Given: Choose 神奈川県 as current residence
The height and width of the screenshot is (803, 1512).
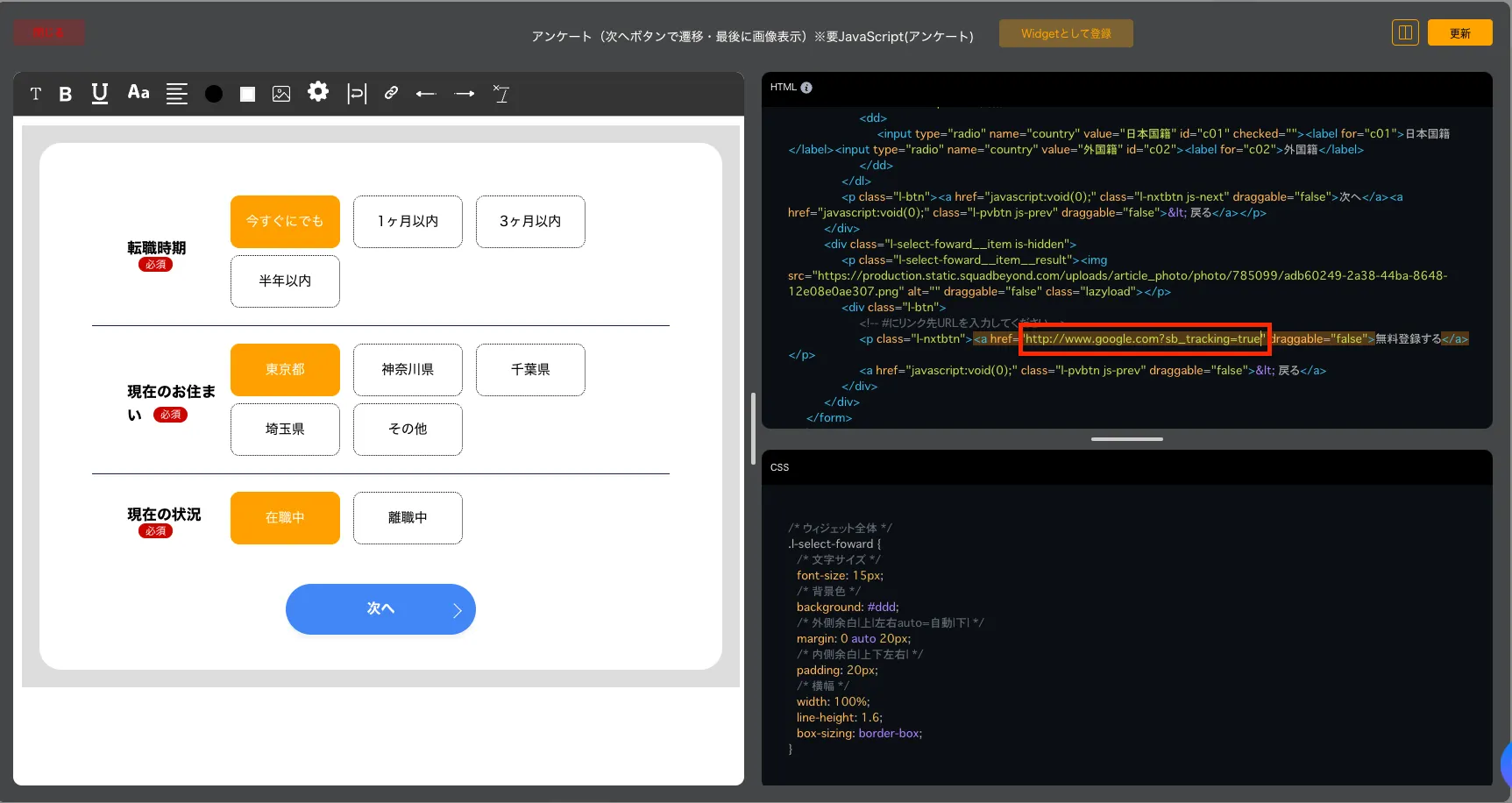Looking at the screenshot, I should [408, 370].
